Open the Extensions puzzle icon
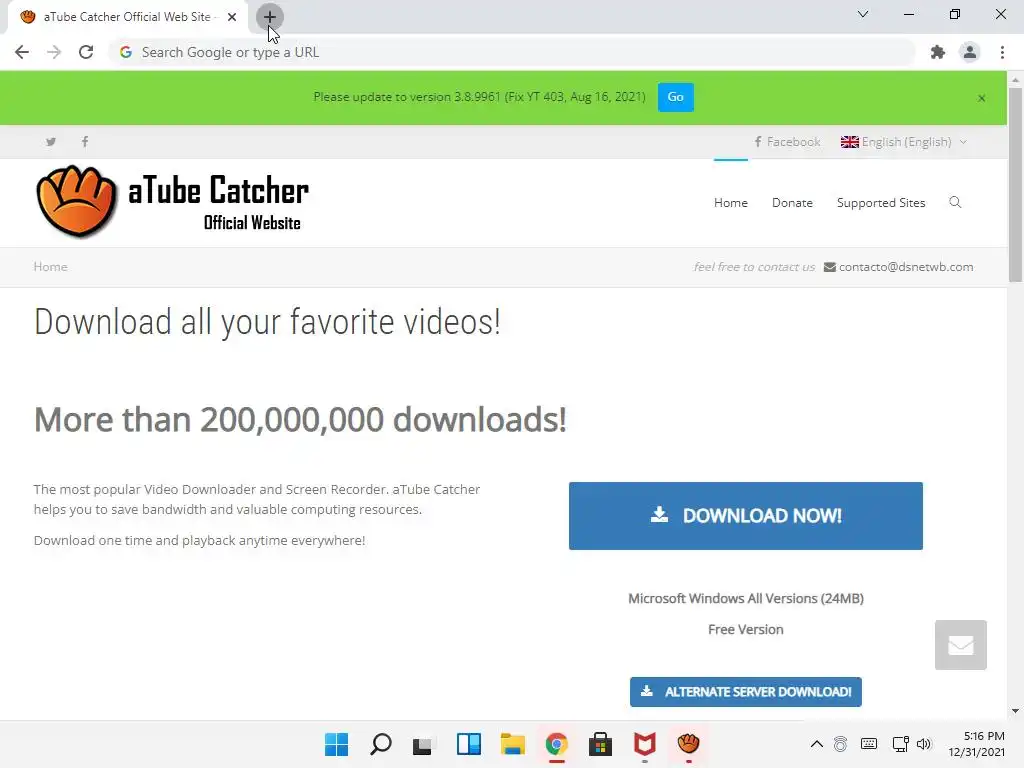The width and height of the screenshot is (1024, 768). [x=938, y=52]
